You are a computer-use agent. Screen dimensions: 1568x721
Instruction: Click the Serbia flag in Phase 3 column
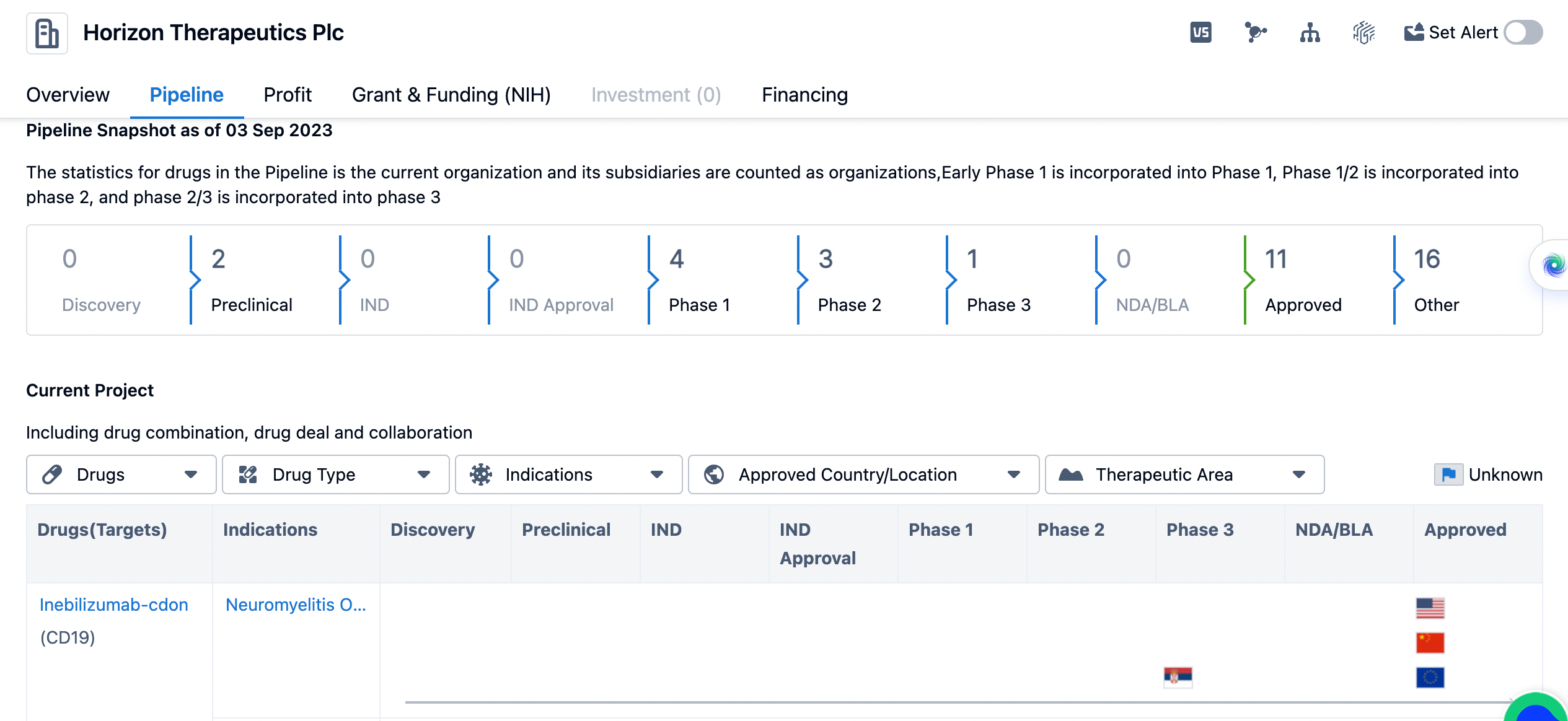click(x=1178, y=677)
